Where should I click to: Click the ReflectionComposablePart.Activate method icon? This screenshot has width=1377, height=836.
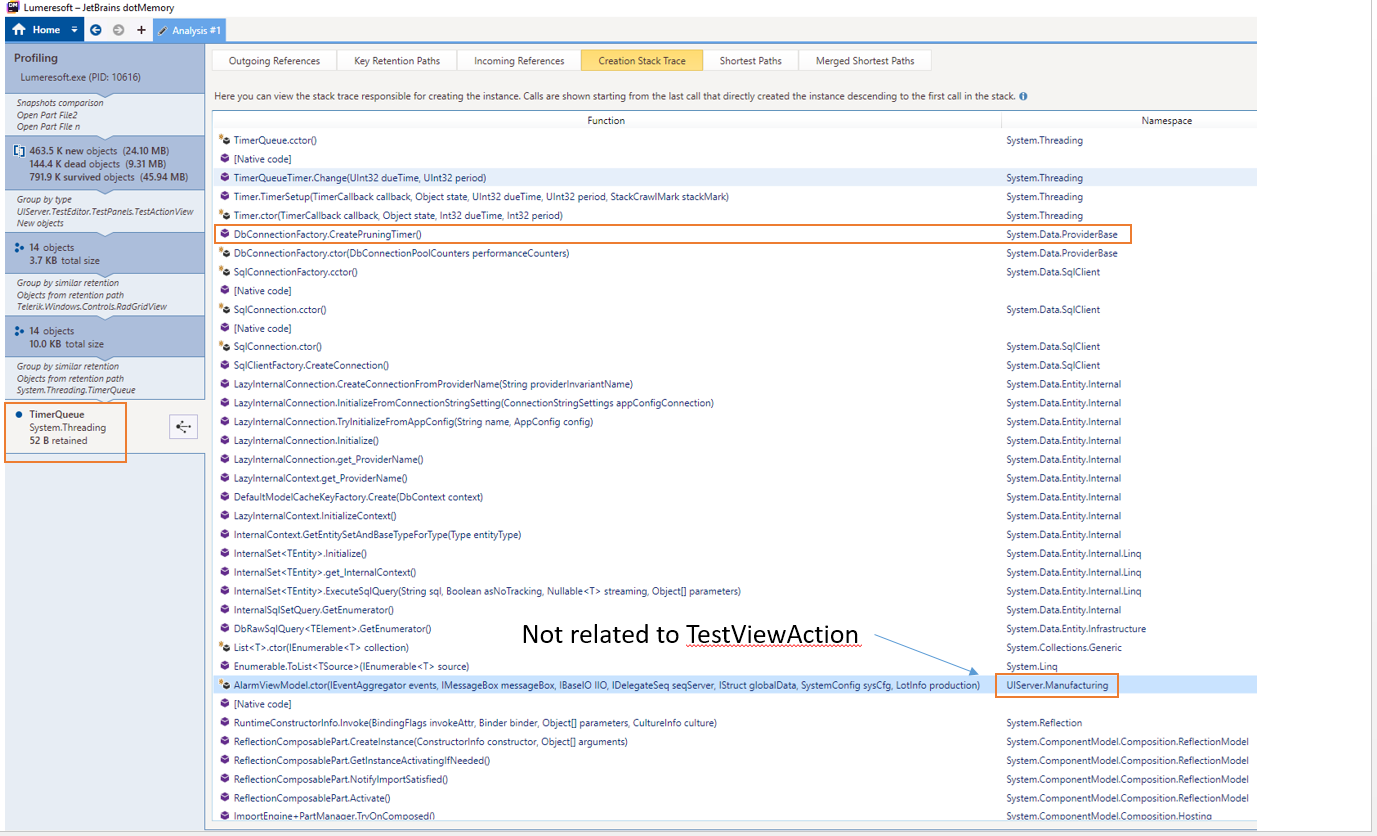(225, 798)
